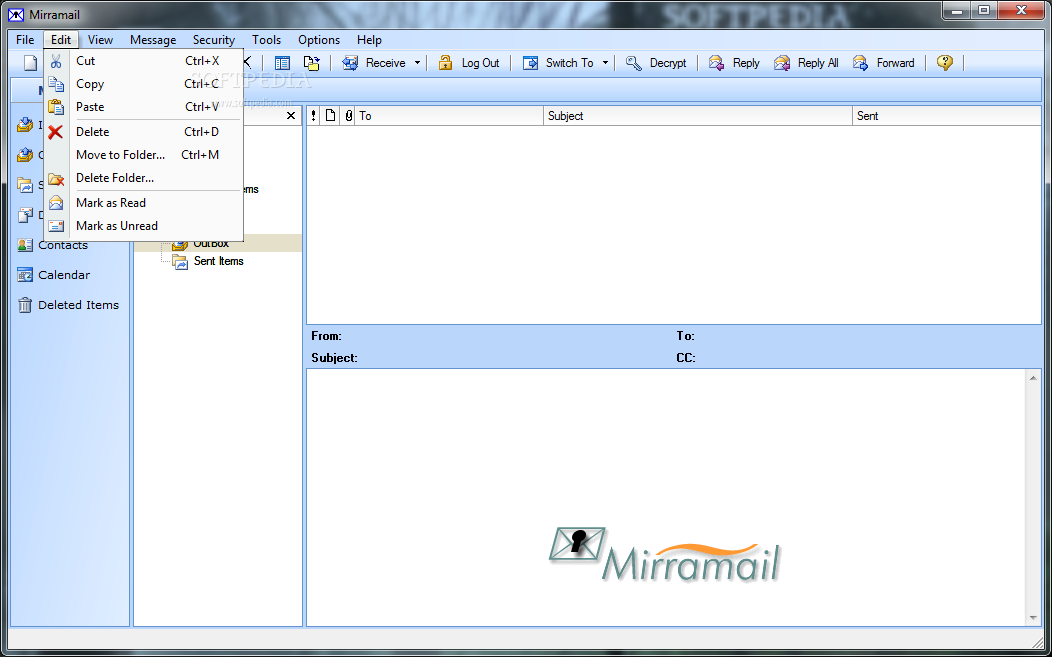Choose Paste from the Edit menu
Image resolution: width=1052 pixels, height=657 pixels.
[143, 107]
